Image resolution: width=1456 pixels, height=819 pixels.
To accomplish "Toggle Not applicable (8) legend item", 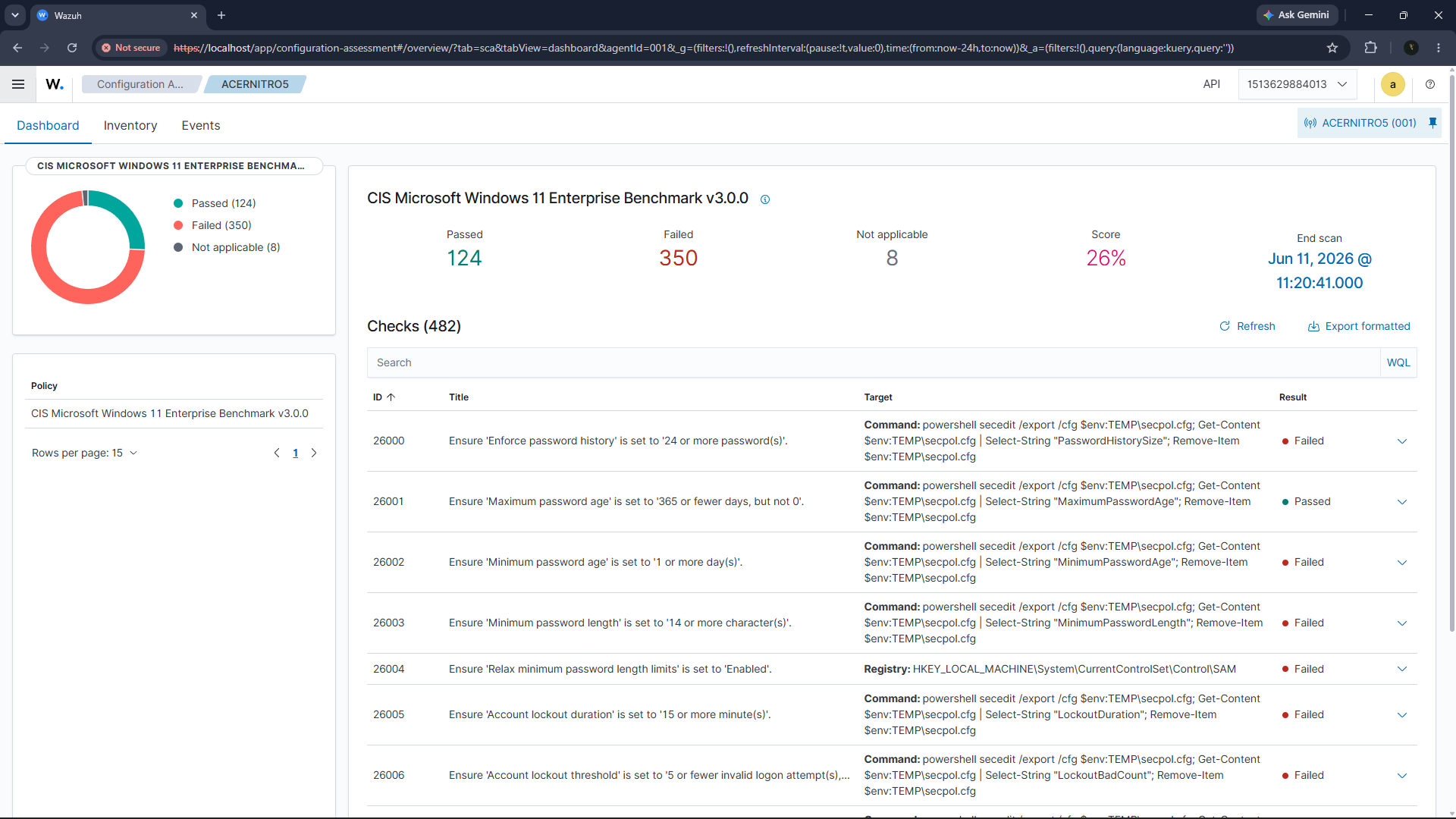I will [x=227, y=247].
